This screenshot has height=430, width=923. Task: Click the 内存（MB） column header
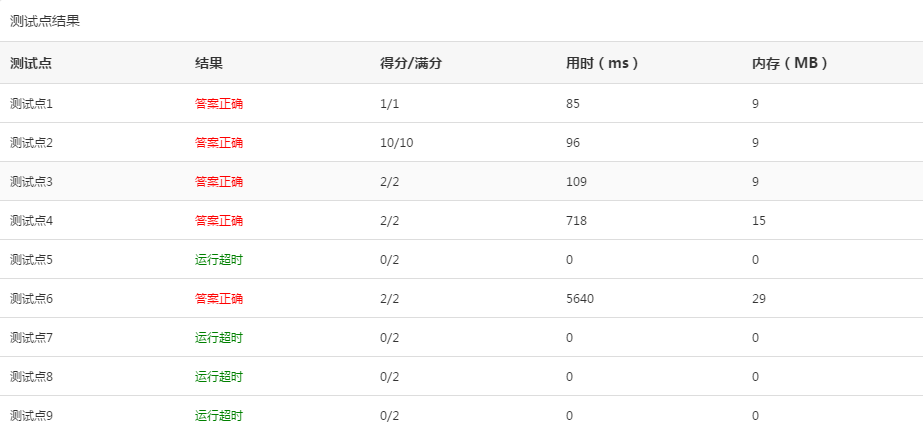pyautogui.click(x=791, y=63)
